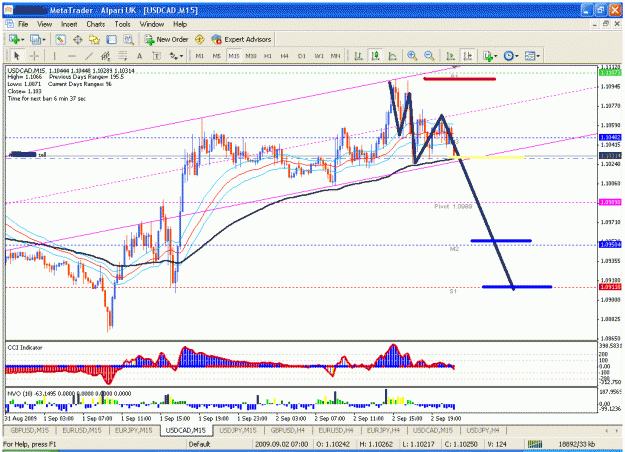The height and width of the screenshot is (452, 625).
Task: Select the text 'A' drawing tool
Action: pos(140,56)
